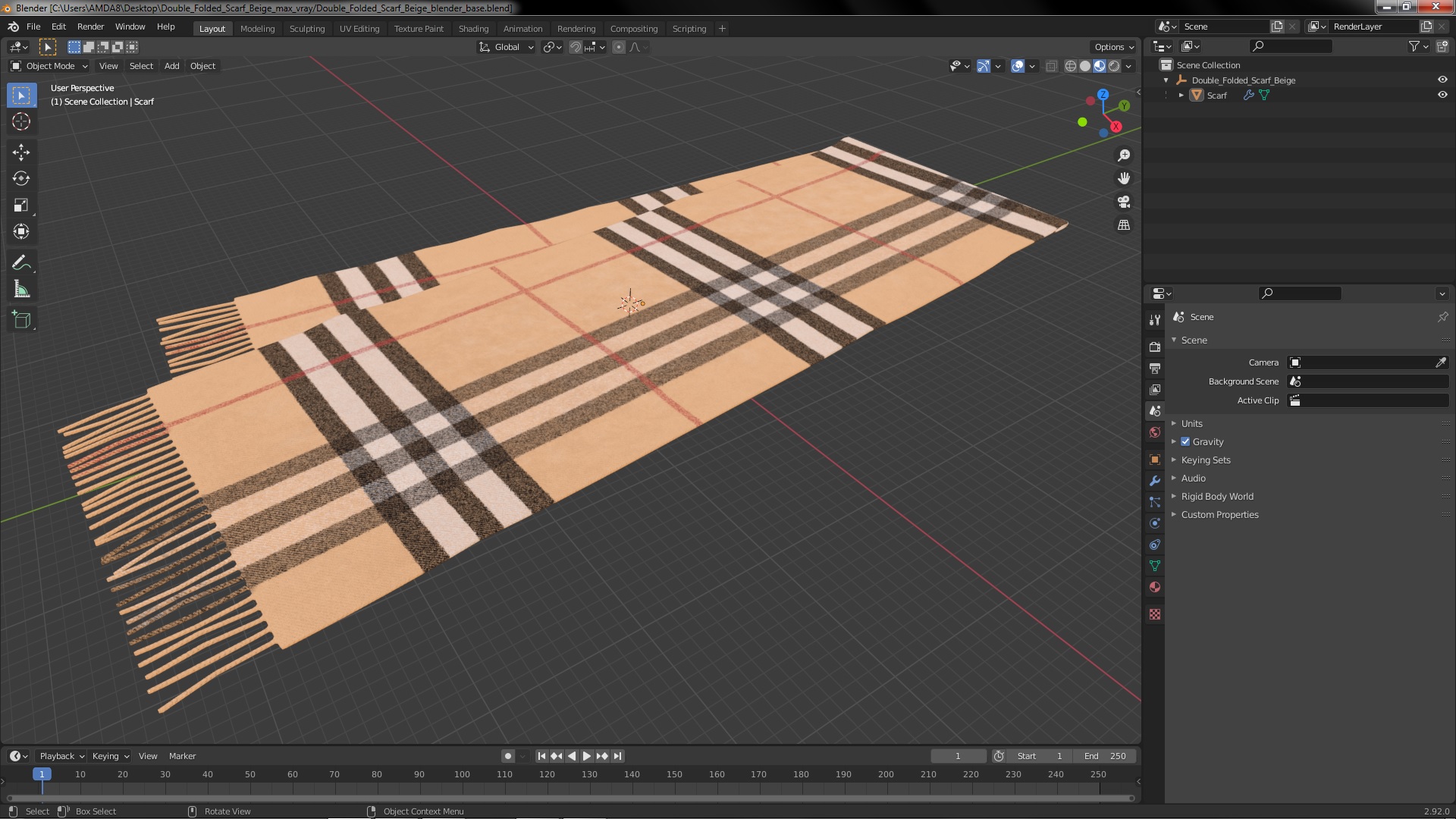Image resolution: width=1456 pixels, height=819 pixels.
Task: Switch to wireframe viewport shading
Action: pyautogui.click(x=1070, y=66)
